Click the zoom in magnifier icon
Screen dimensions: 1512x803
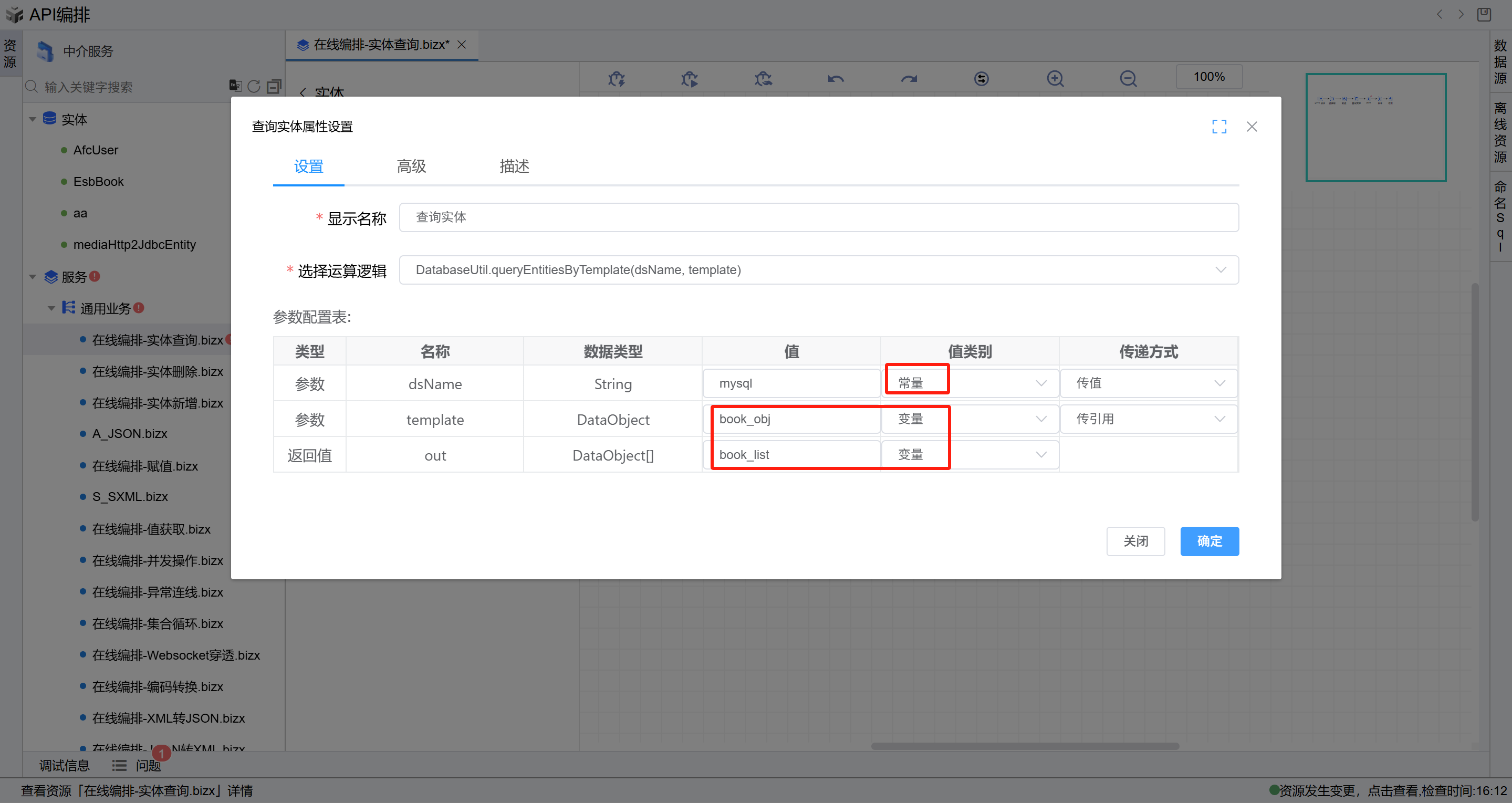[x=1055, y=78]
